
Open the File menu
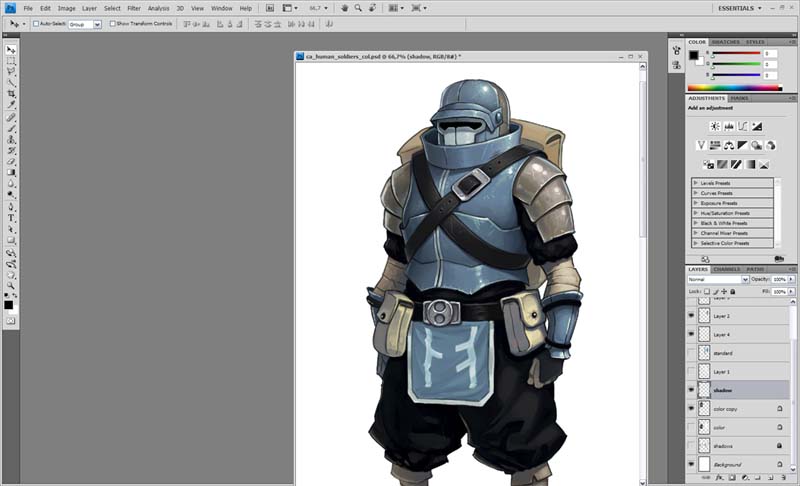(x=28, y=8)
